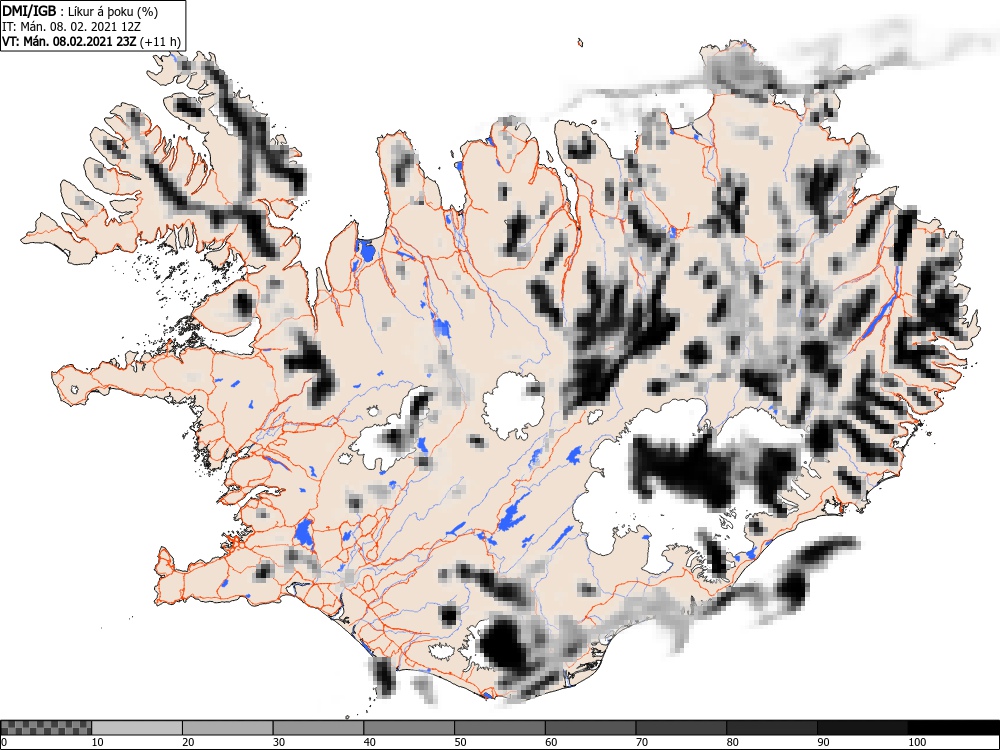Select the 80–90 legend swatch
1000x750 pixels.
(x=772, y=728)
